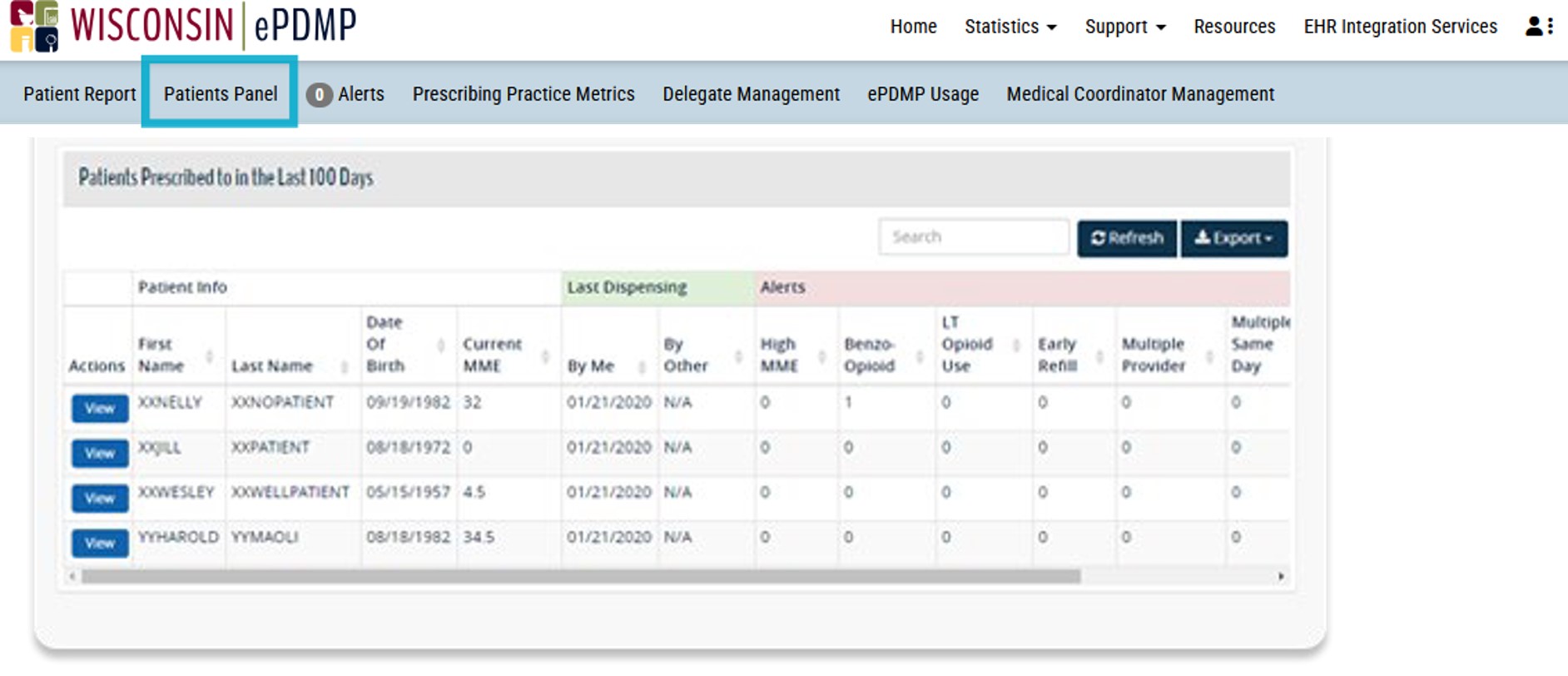The image size is (1568, 676).
Task: Open Resources in top navigation
Action: click(x=1234, y=27)
